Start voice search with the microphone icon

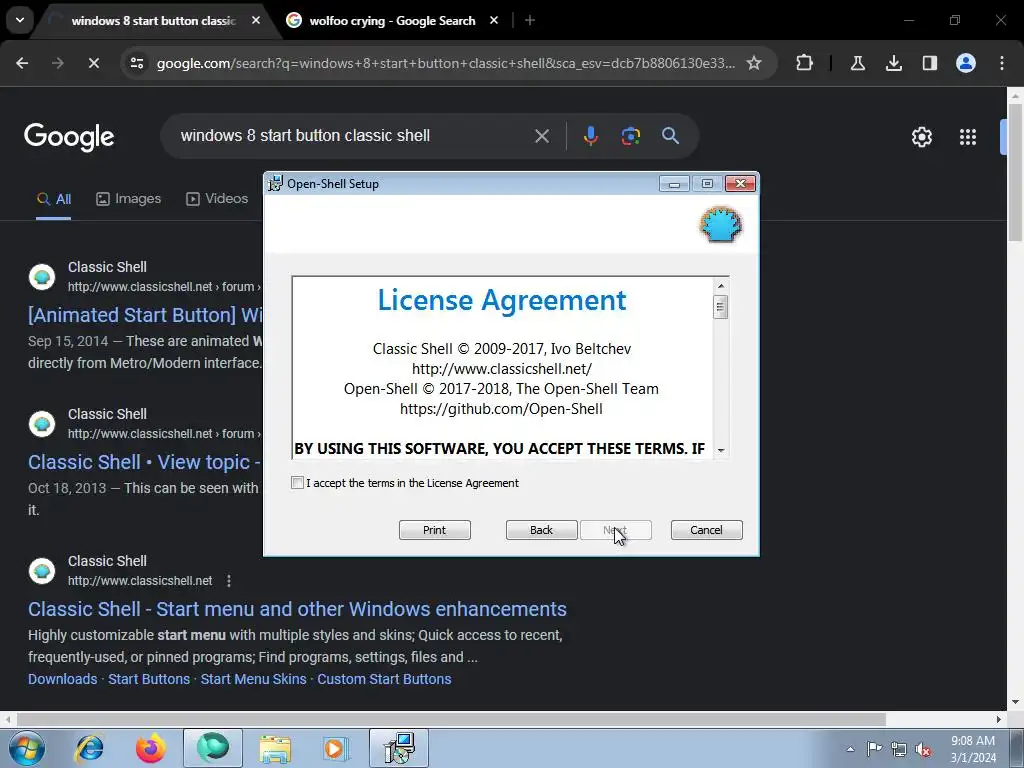coord(590,136)
